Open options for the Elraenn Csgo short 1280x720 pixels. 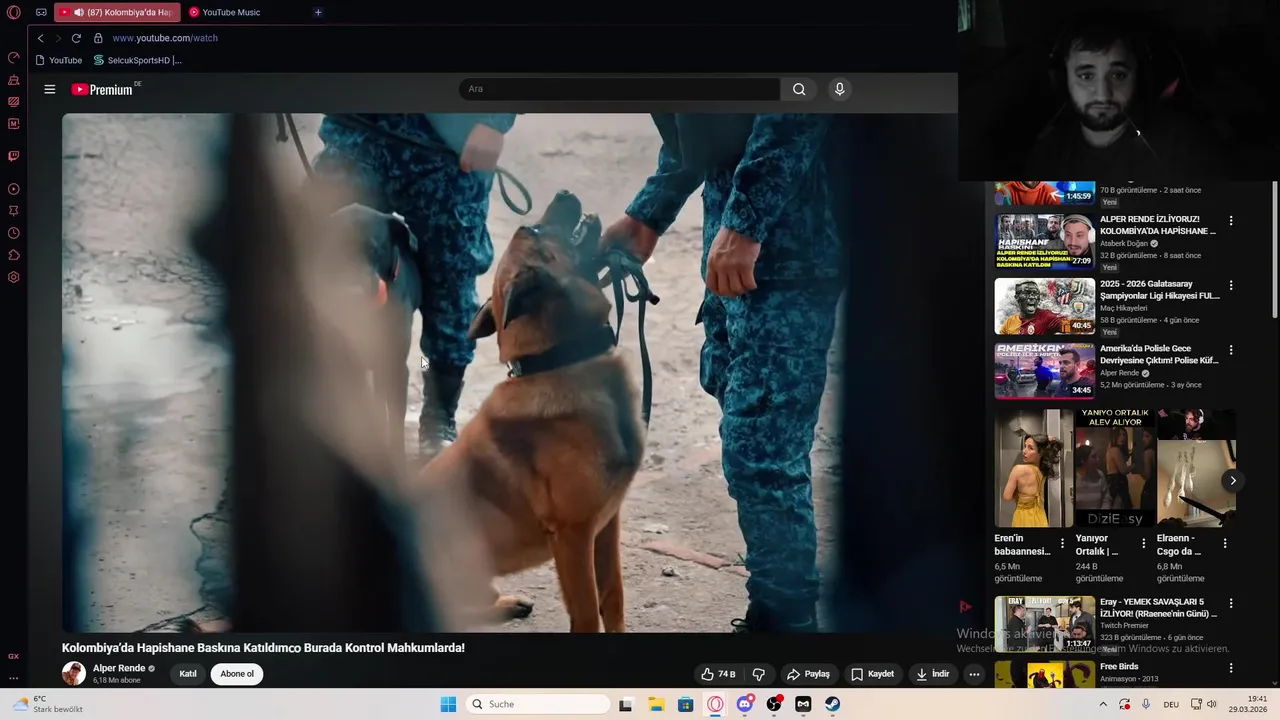1225,544
